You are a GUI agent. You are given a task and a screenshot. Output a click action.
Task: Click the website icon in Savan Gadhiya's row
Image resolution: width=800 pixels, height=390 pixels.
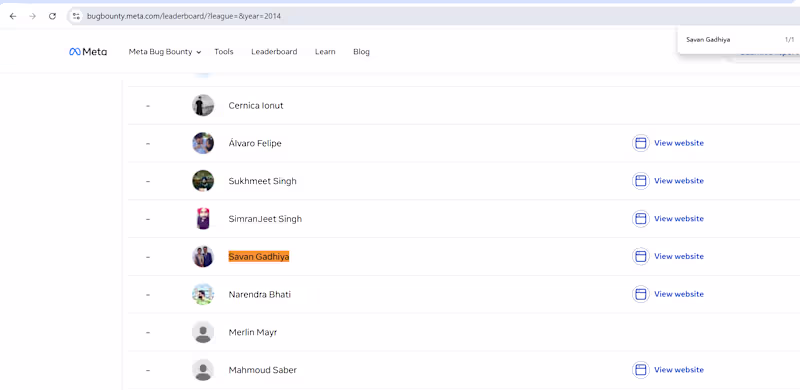641,256
